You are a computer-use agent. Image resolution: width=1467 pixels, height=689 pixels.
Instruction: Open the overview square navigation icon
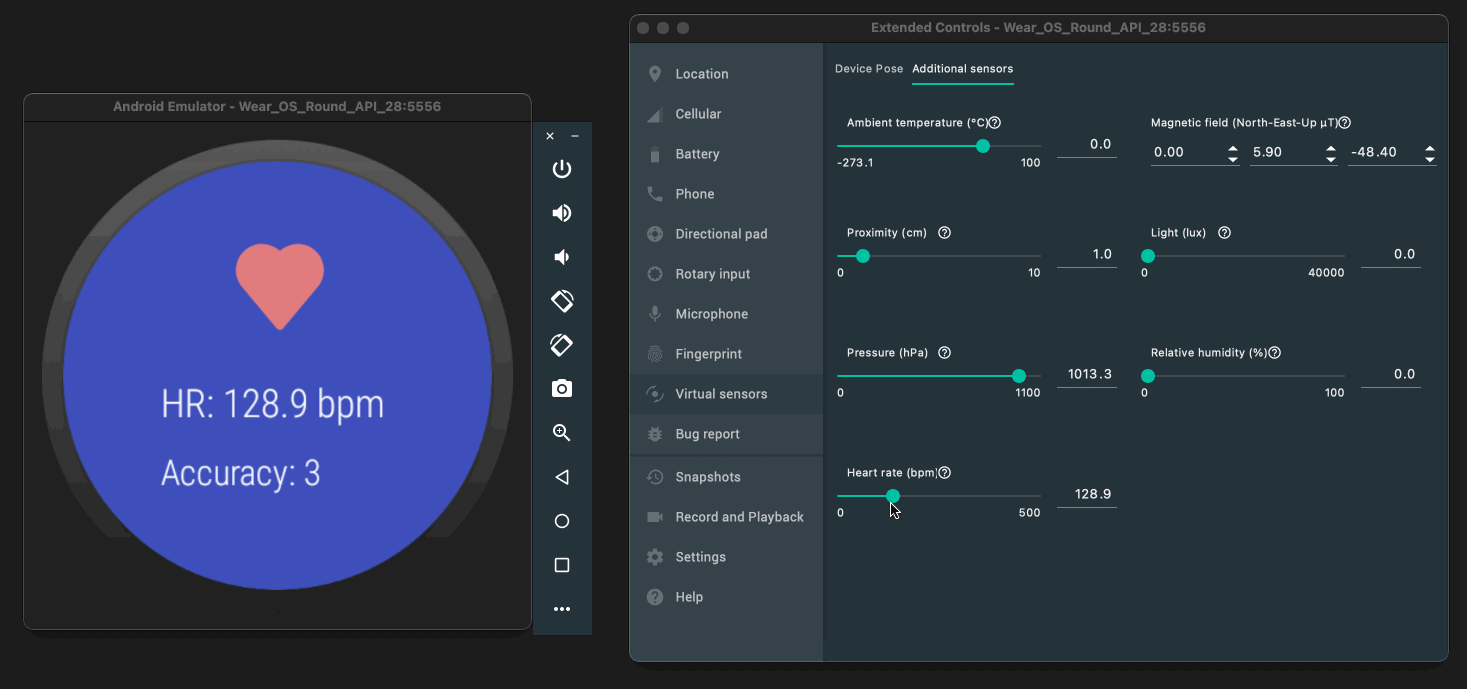tap(562, 565)
